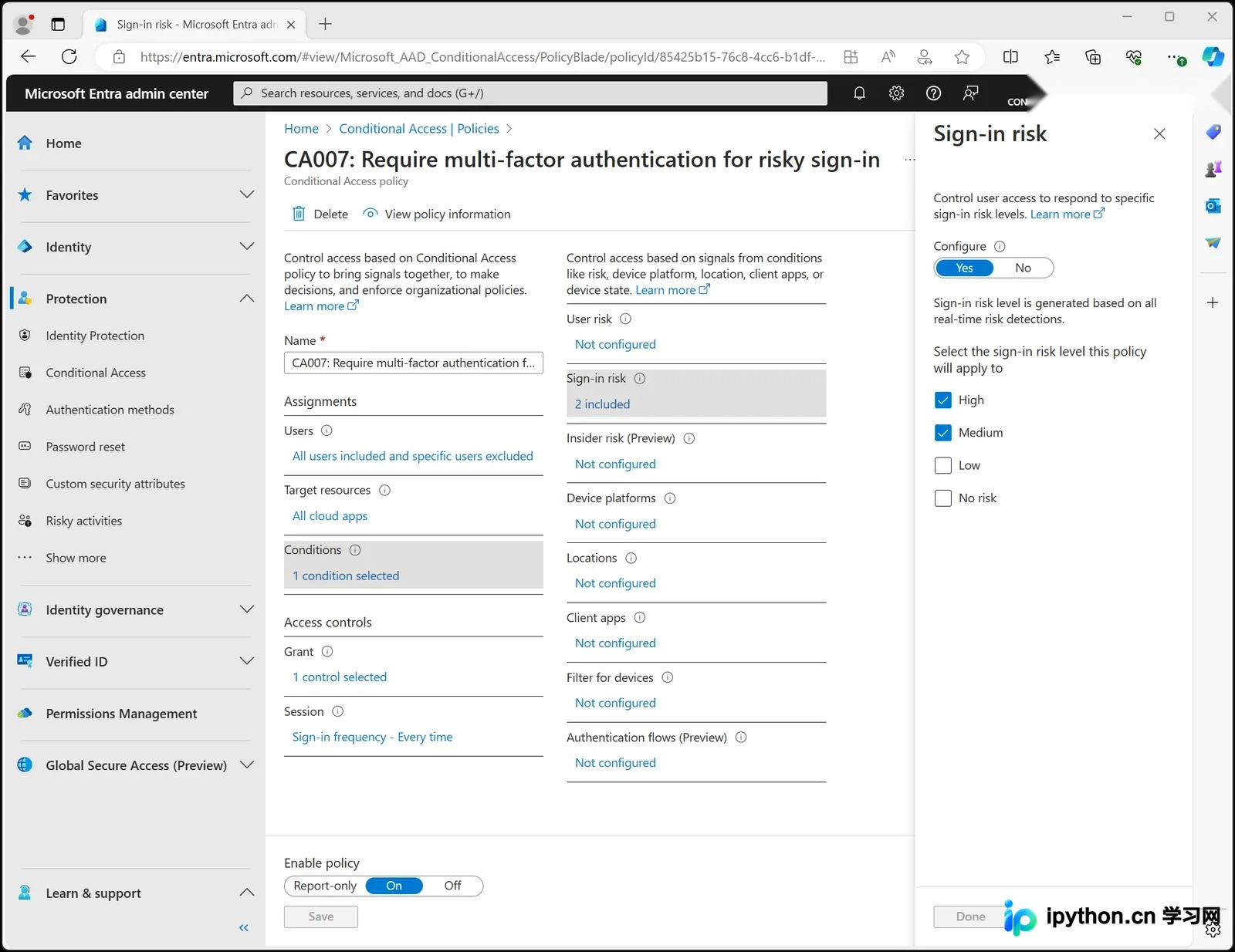Click the Home icon in sidebar
The height and width of the screenshot is (952, 1235).
tap(25, 143)
